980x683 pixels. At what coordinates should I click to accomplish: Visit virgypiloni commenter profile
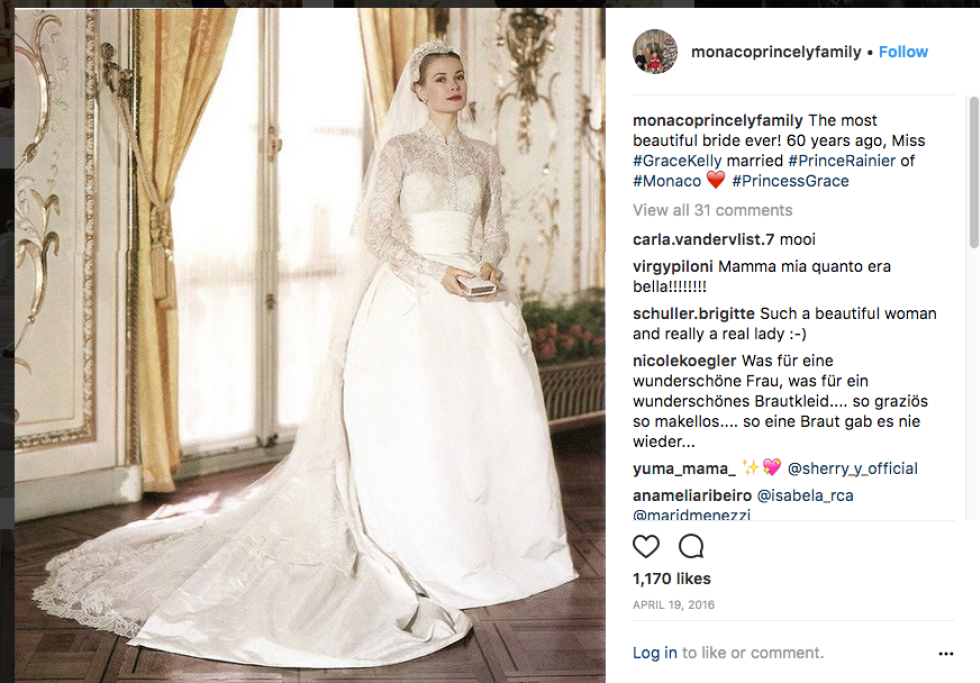672,267
